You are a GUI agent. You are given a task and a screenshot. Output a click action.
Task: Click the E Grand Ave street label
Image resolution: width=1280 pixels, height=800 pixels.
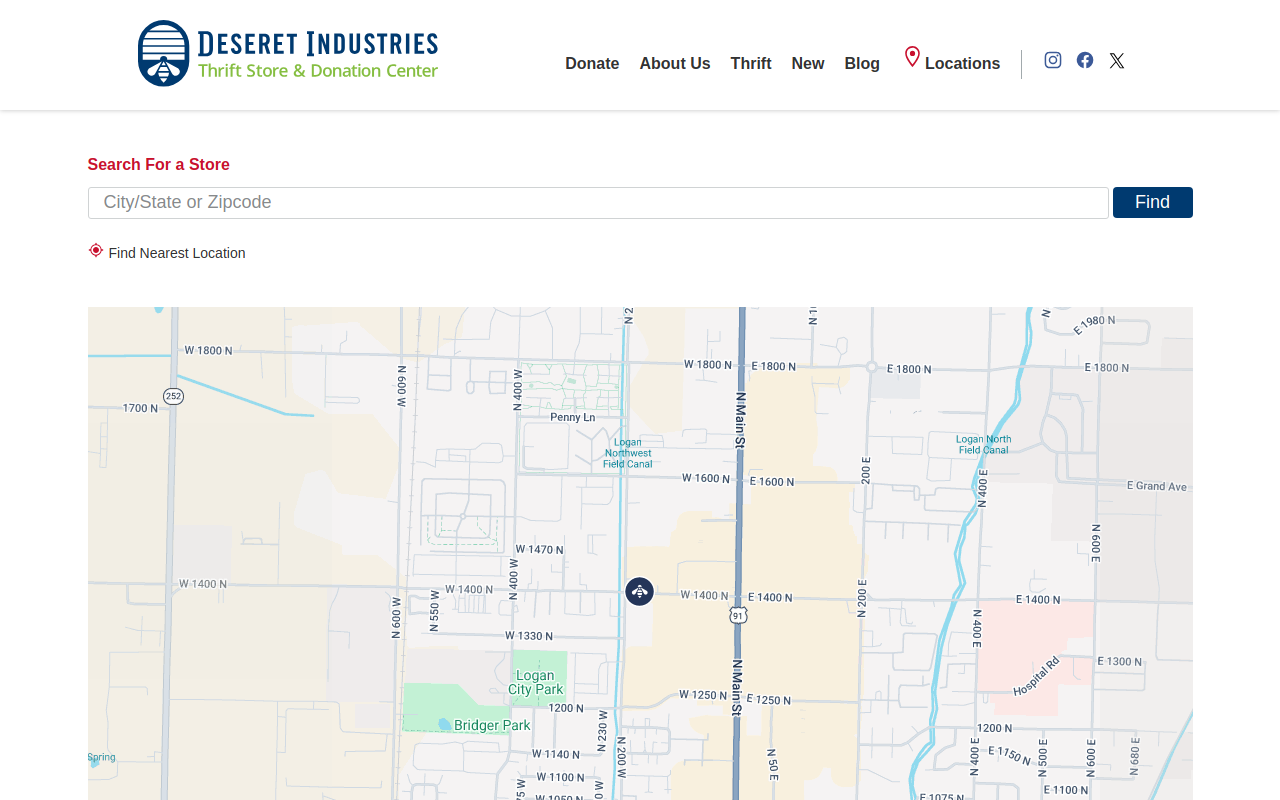coord(1157,486)
